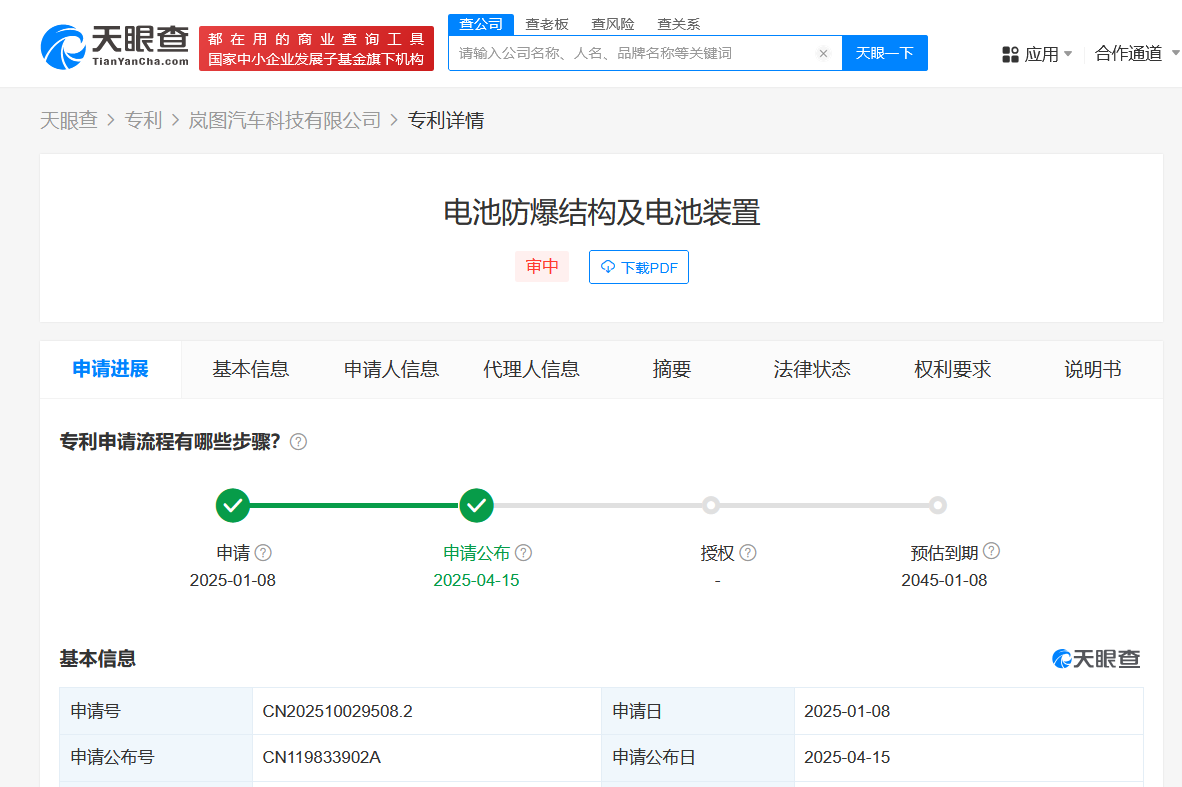The width and height of the screenshot is (1182, 787).
Task: Open the 法律状态 tab
Action: pos(812,369)
